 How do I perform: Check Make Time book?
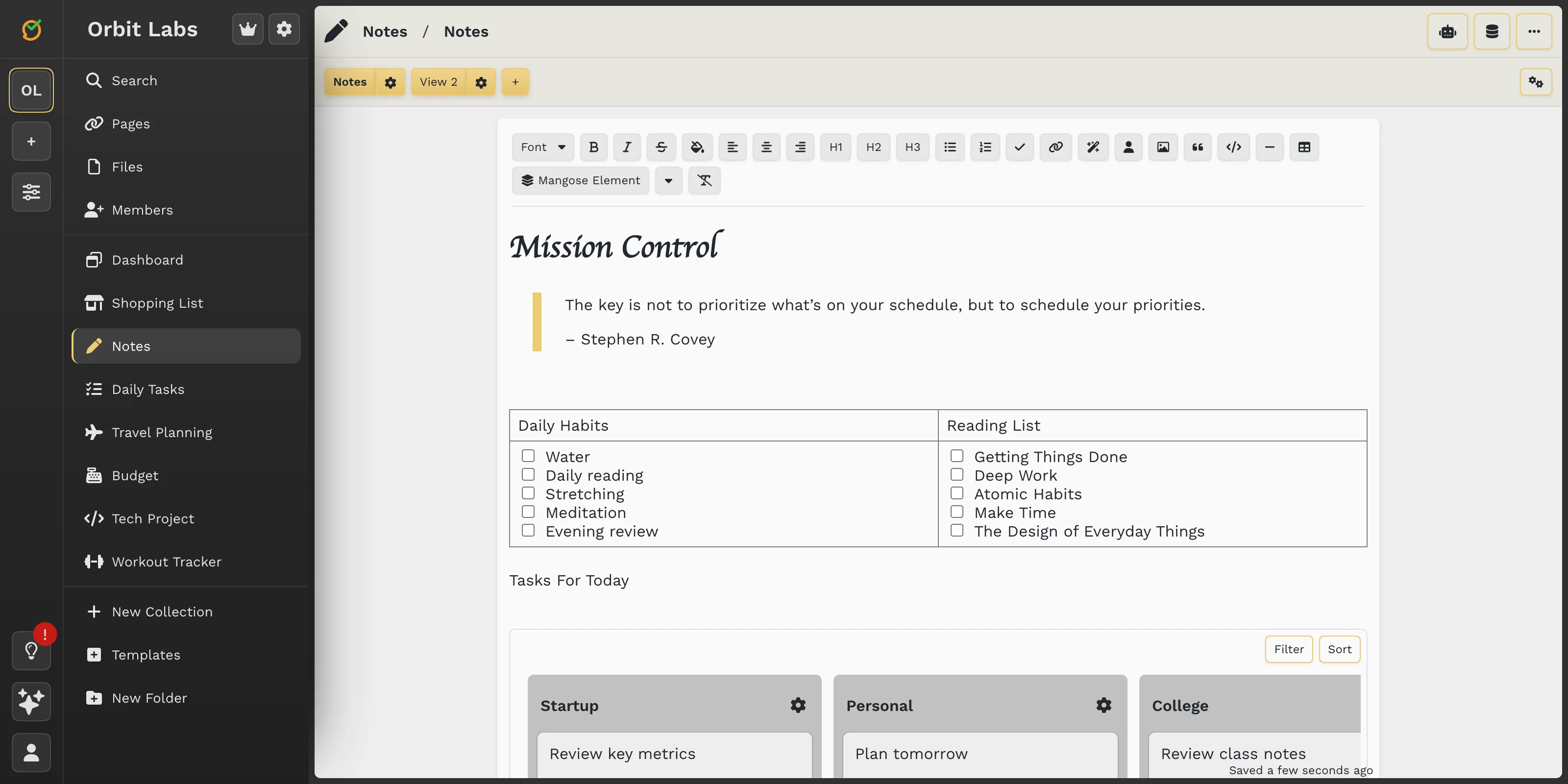coord(957,512)
